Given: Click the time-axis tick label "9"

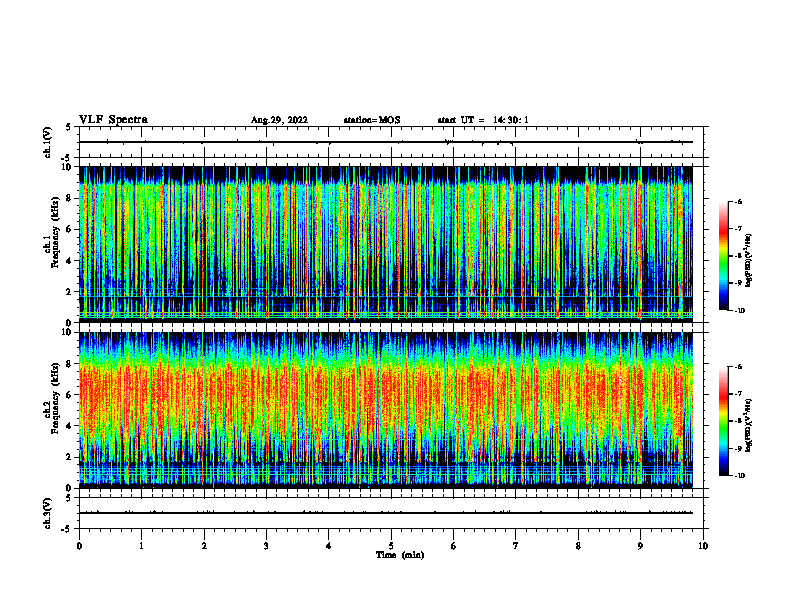Looking at the screenshot, I should pyautogui.click(x=640, y=546).
